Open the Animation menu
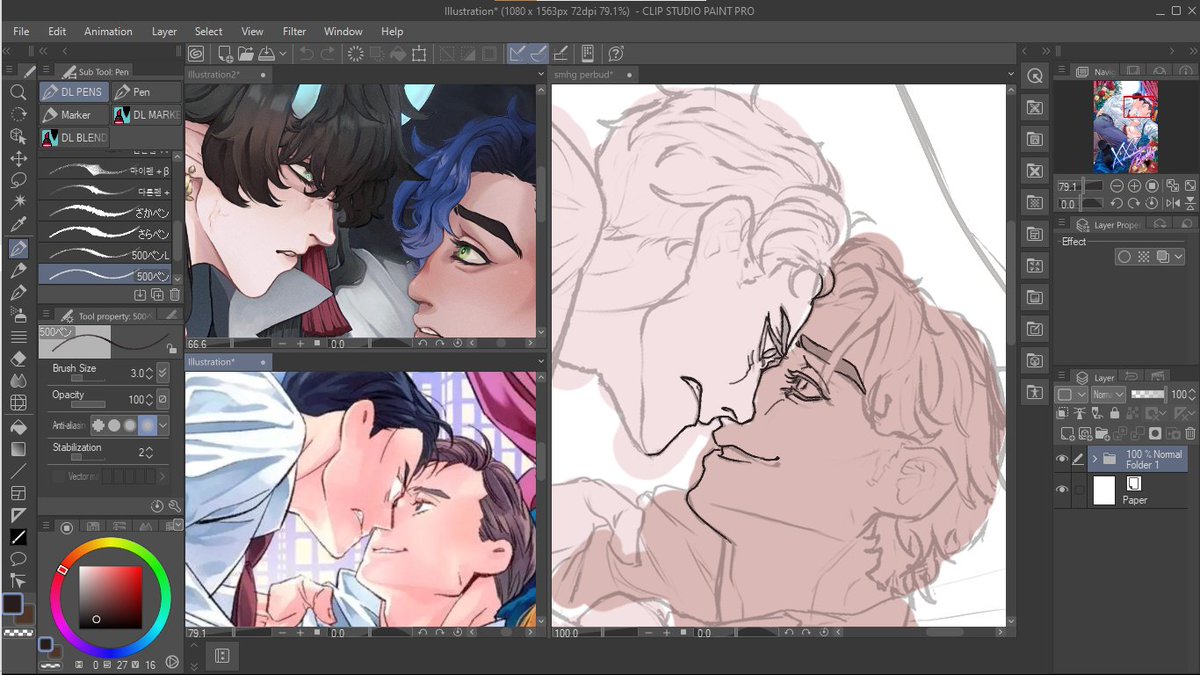The height and width of the screenshot is (675, 1200). 108,31
